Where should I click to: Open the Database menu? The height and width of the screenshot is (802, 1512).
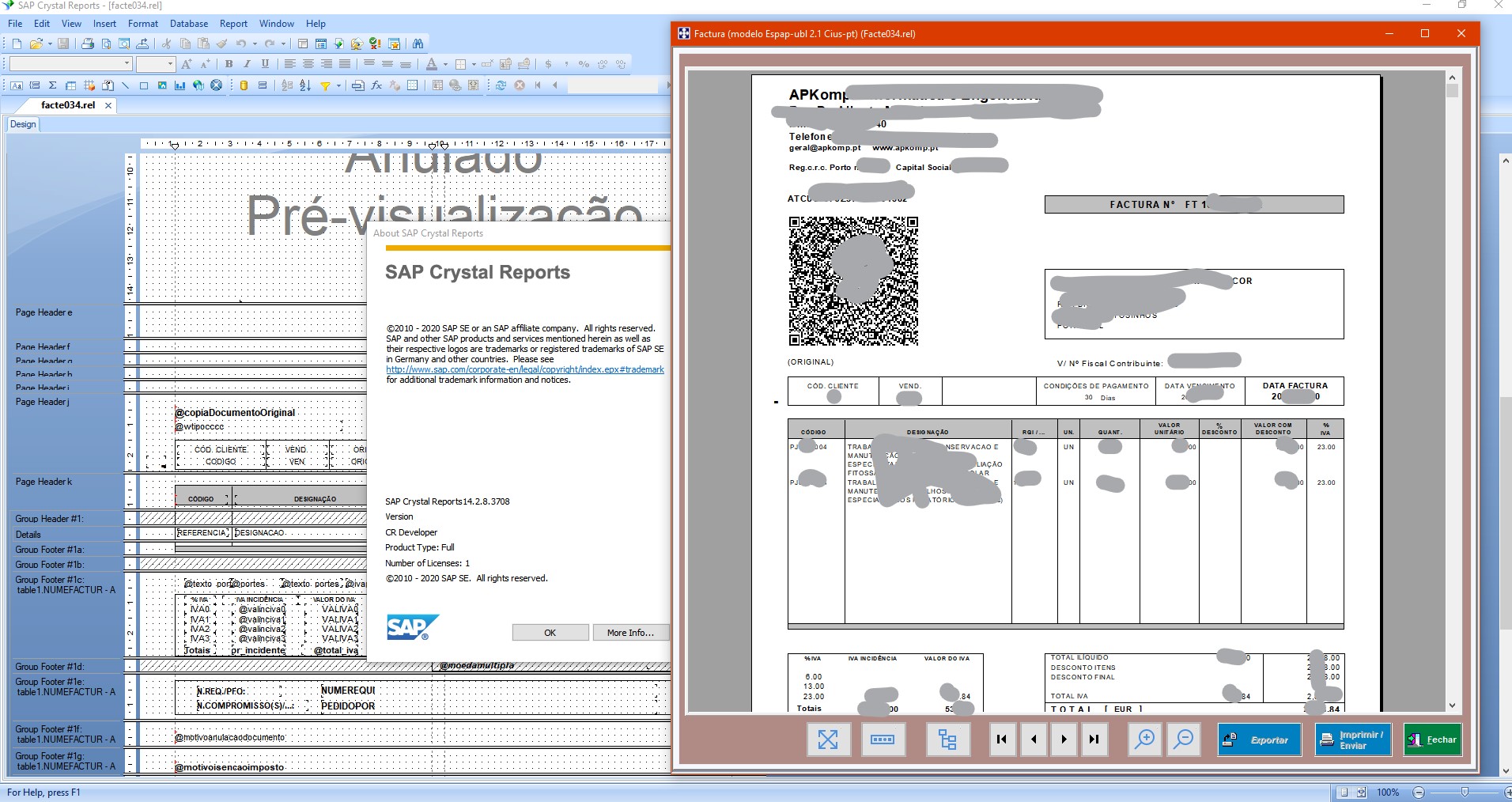click(189, 24)
